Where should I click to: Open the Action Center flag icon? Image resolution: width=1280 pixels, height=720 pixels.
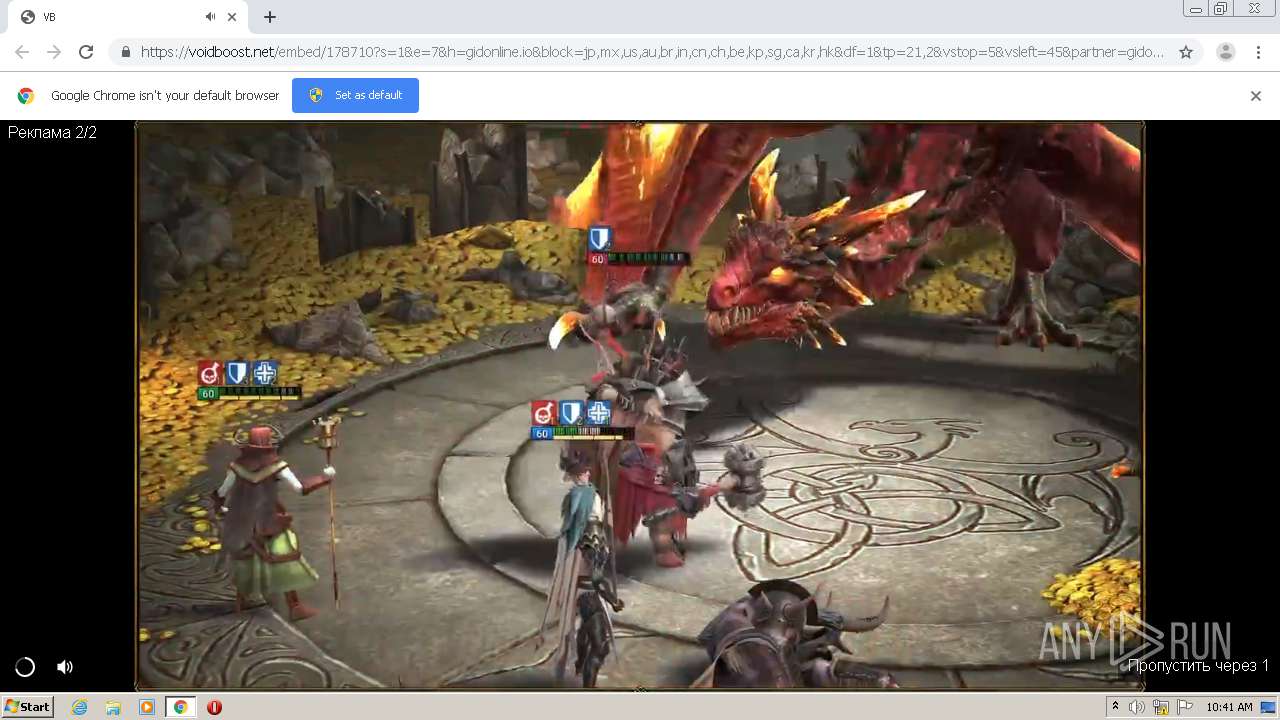1185,707
